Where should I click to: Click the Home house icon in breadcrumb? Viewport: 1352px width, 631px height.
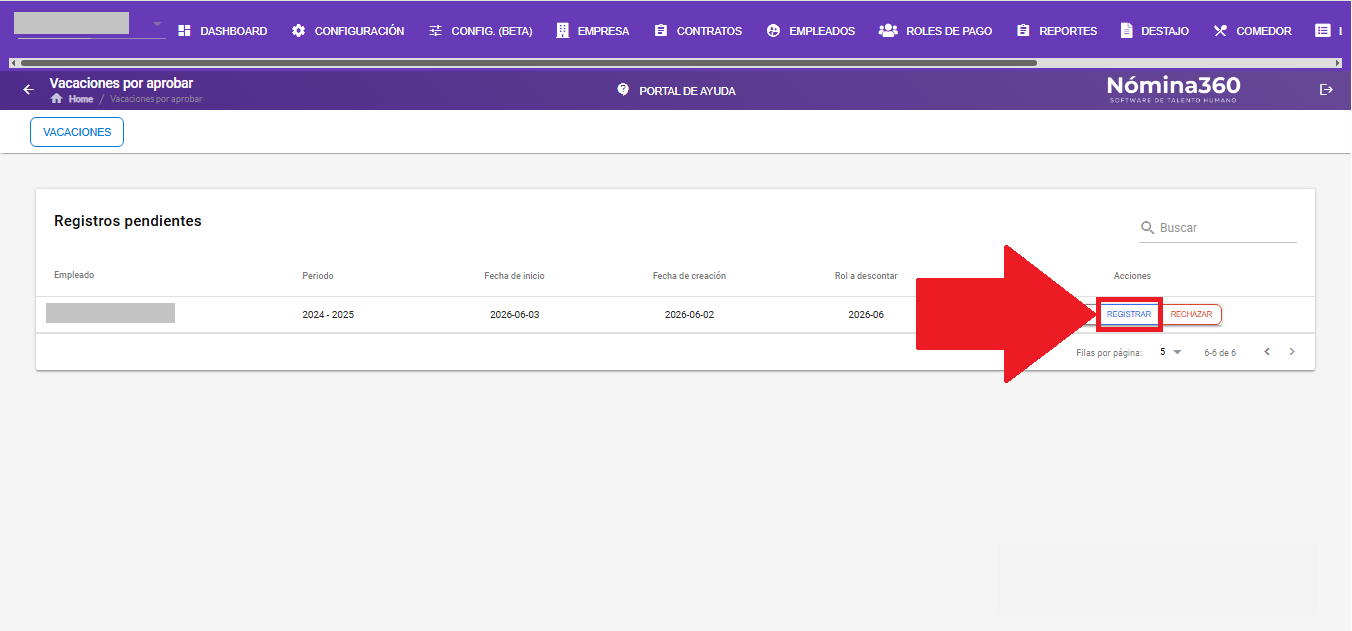click(57, 99)
